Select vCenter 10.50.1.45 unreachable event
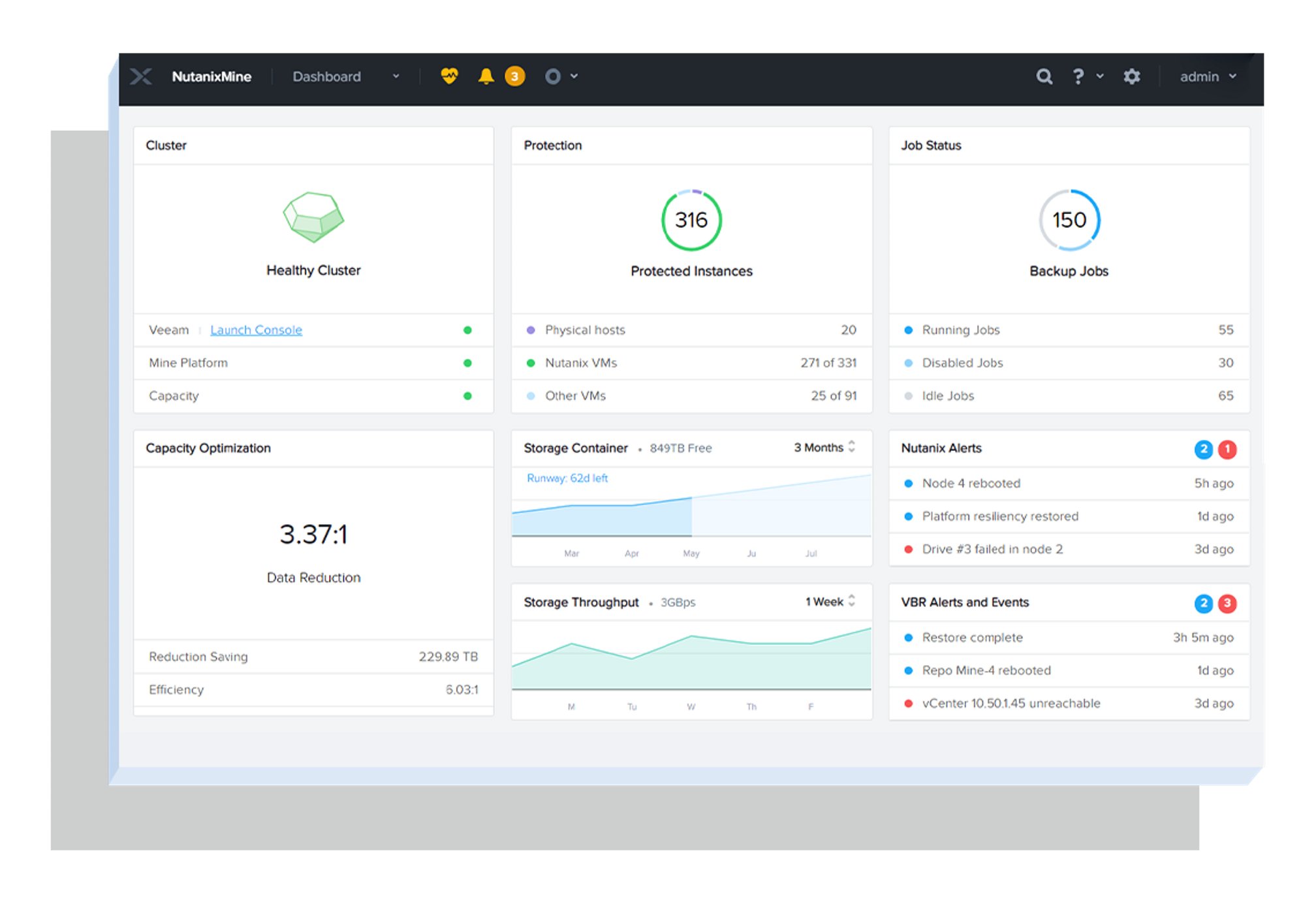This screenshot has height=904, width=1316. (x=1010, y=704)
